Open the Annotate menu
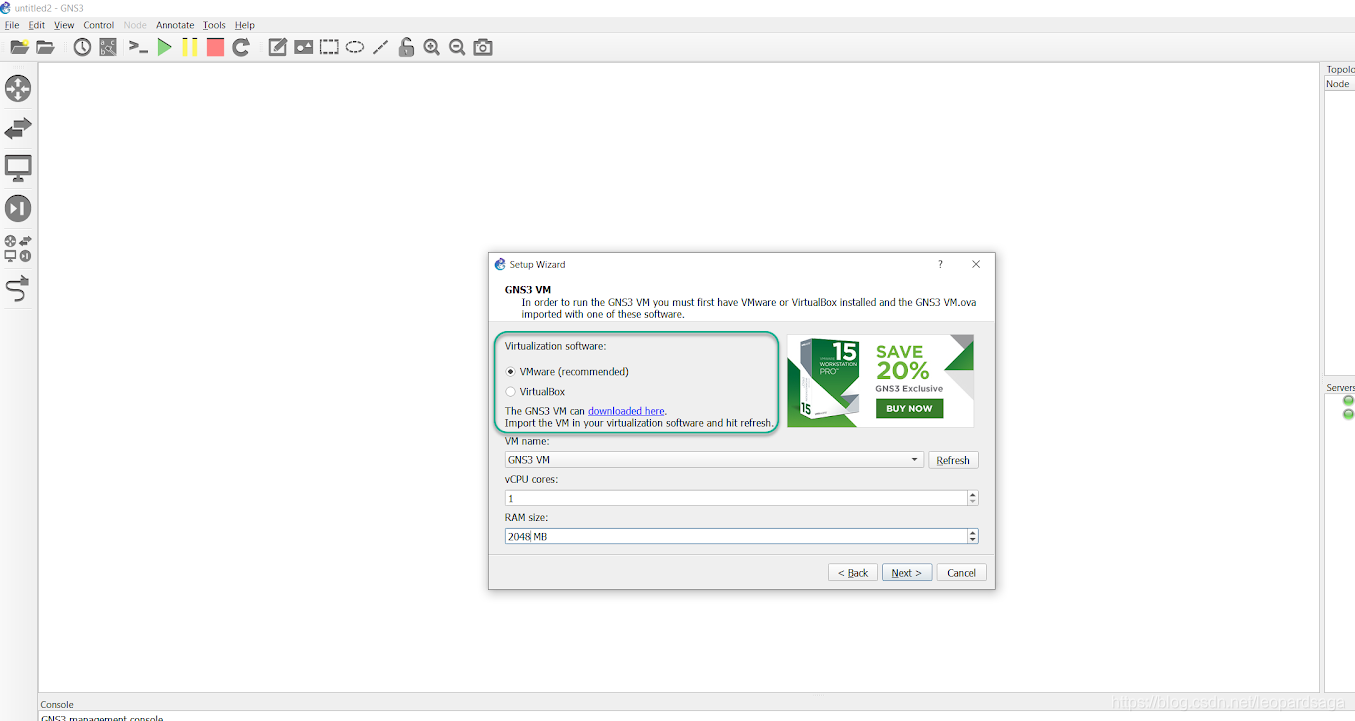 click(x=175, y=25)
